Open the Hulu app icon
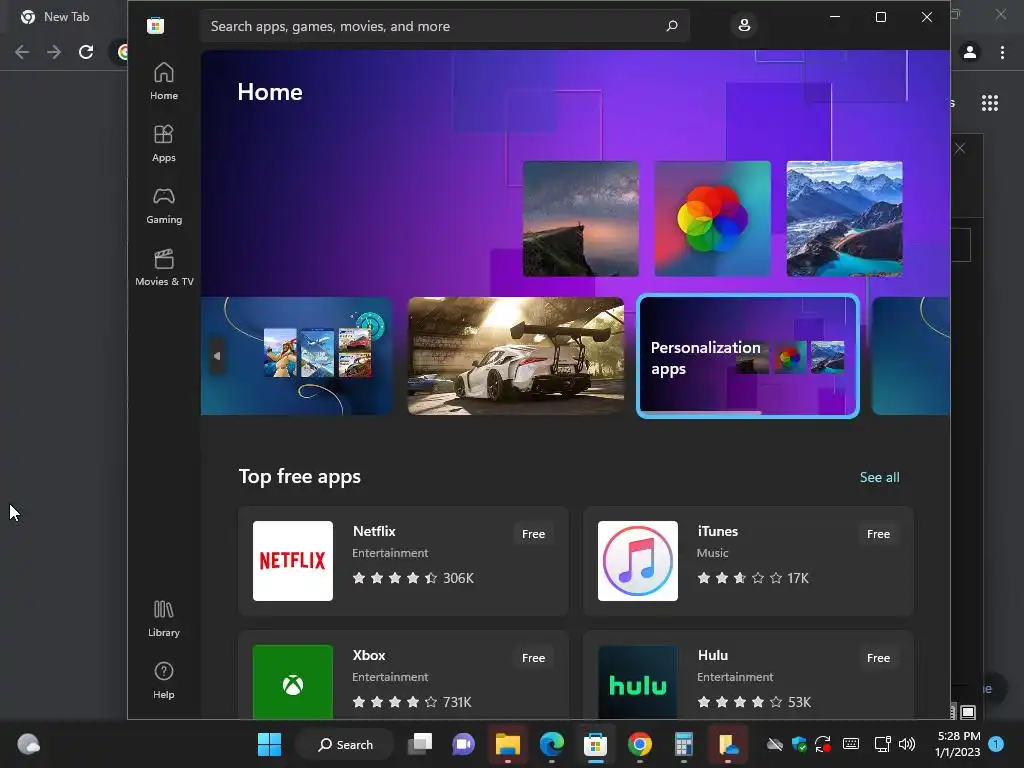This screenshot has width=1024, height=768. pos(637,682)
